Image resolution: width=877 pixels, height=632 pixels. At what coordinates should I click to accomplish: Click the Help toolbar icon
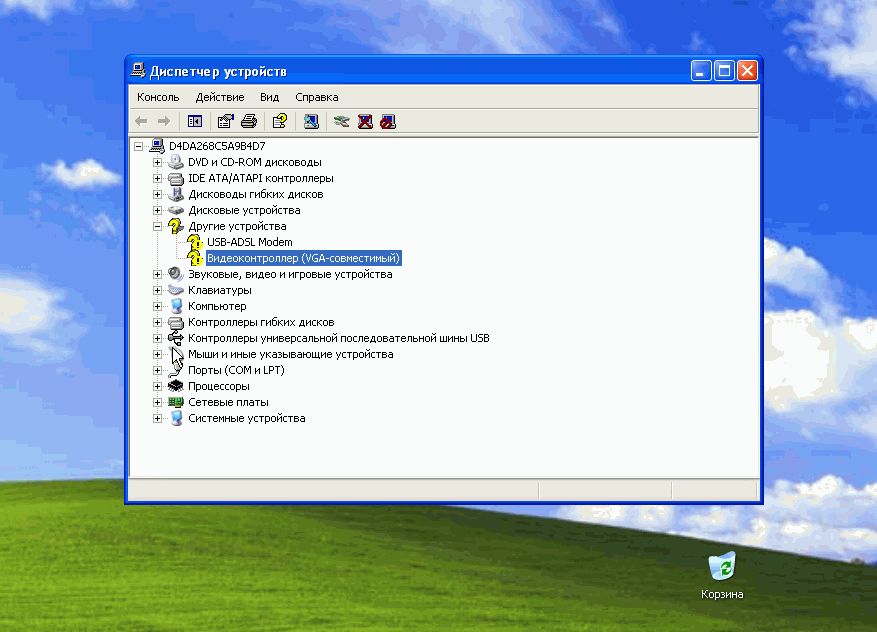[x=280, y=121]
